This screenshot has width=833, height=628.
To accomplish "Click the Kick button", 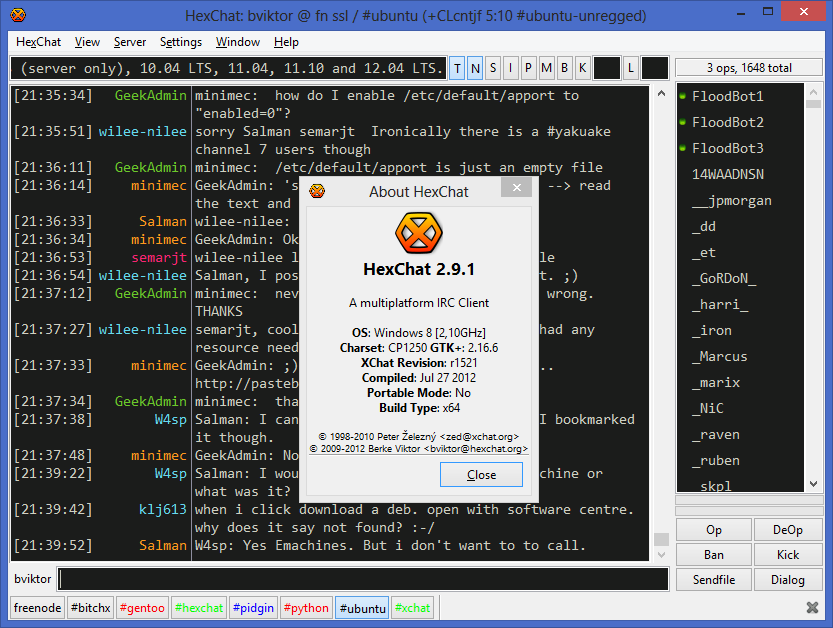I will click(788, 555).
